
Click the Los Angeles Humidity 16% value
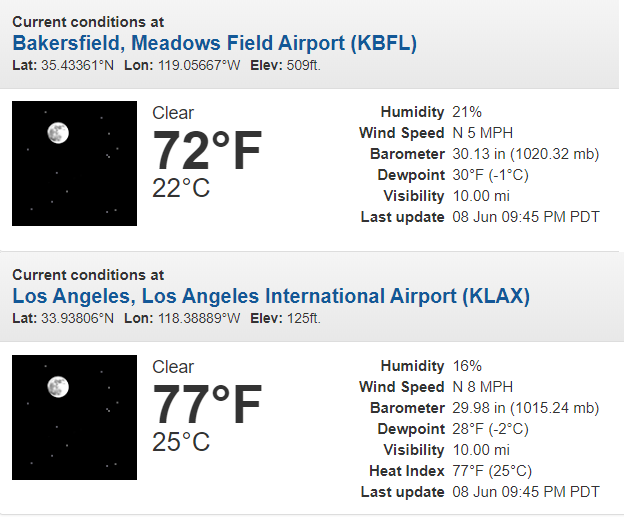[x=467, y=366]
